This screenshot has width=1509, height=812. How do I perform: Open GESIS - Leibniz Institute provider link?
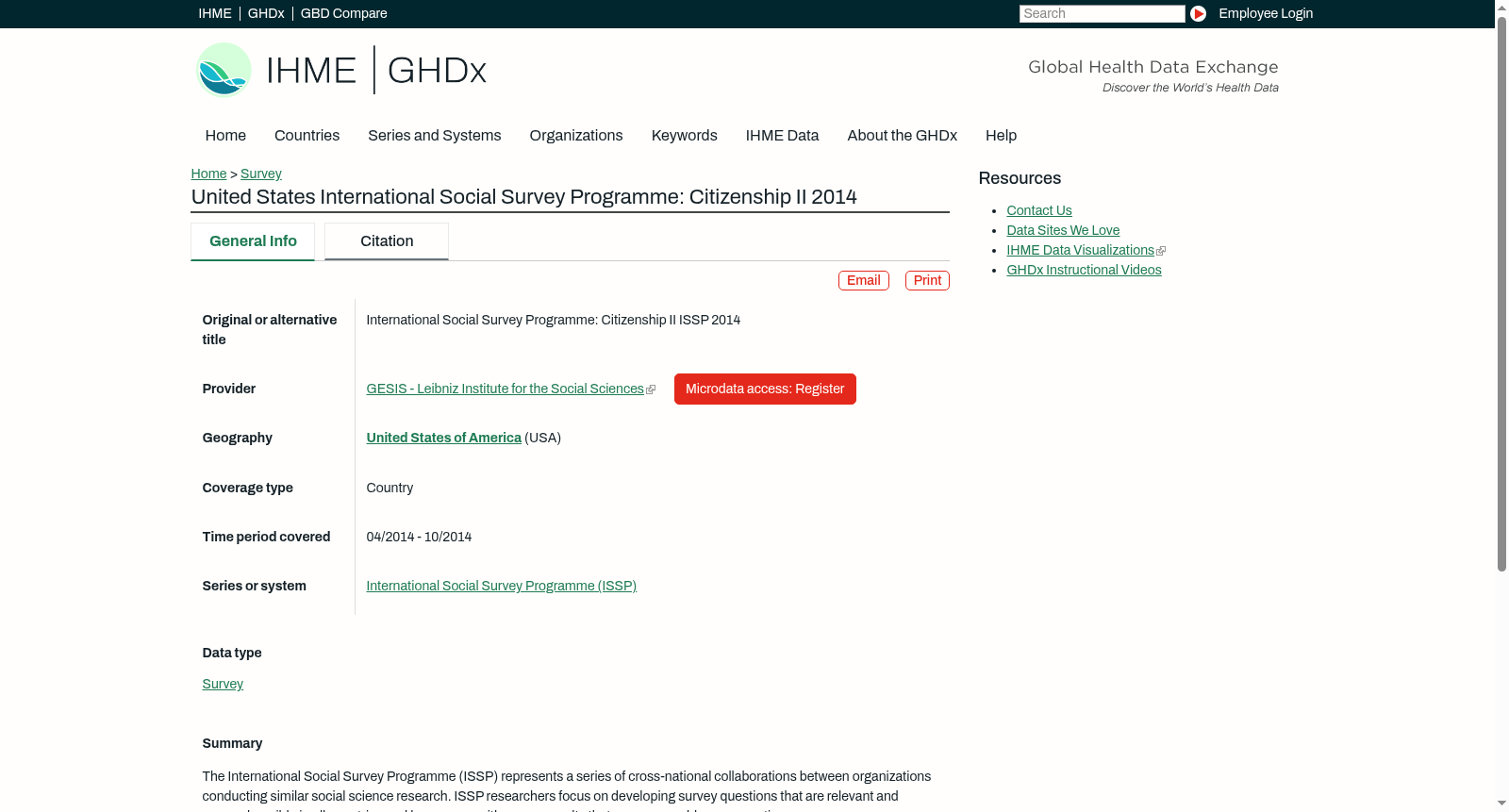(x=505, y=389)
